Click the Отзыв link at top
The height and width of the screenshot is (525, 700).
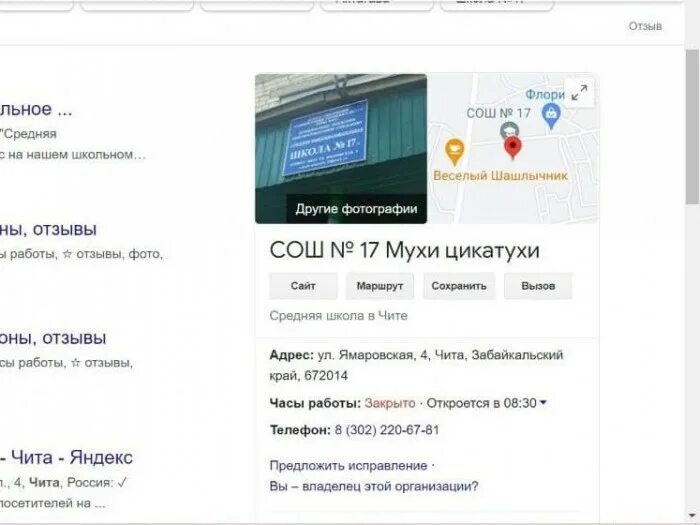coord(645,26)
